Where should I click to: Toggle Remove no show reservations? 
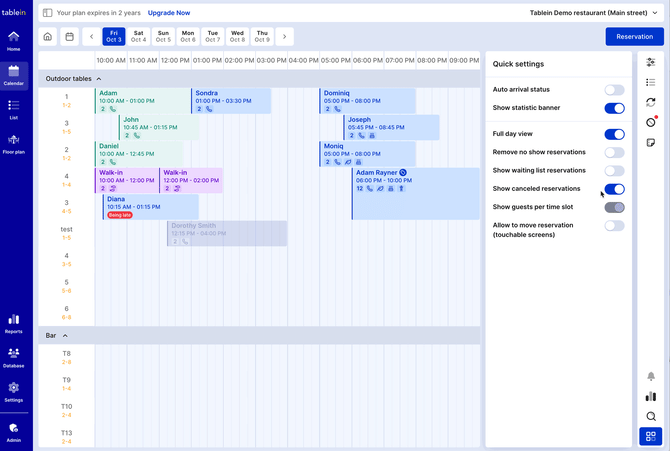click(614, 152)
